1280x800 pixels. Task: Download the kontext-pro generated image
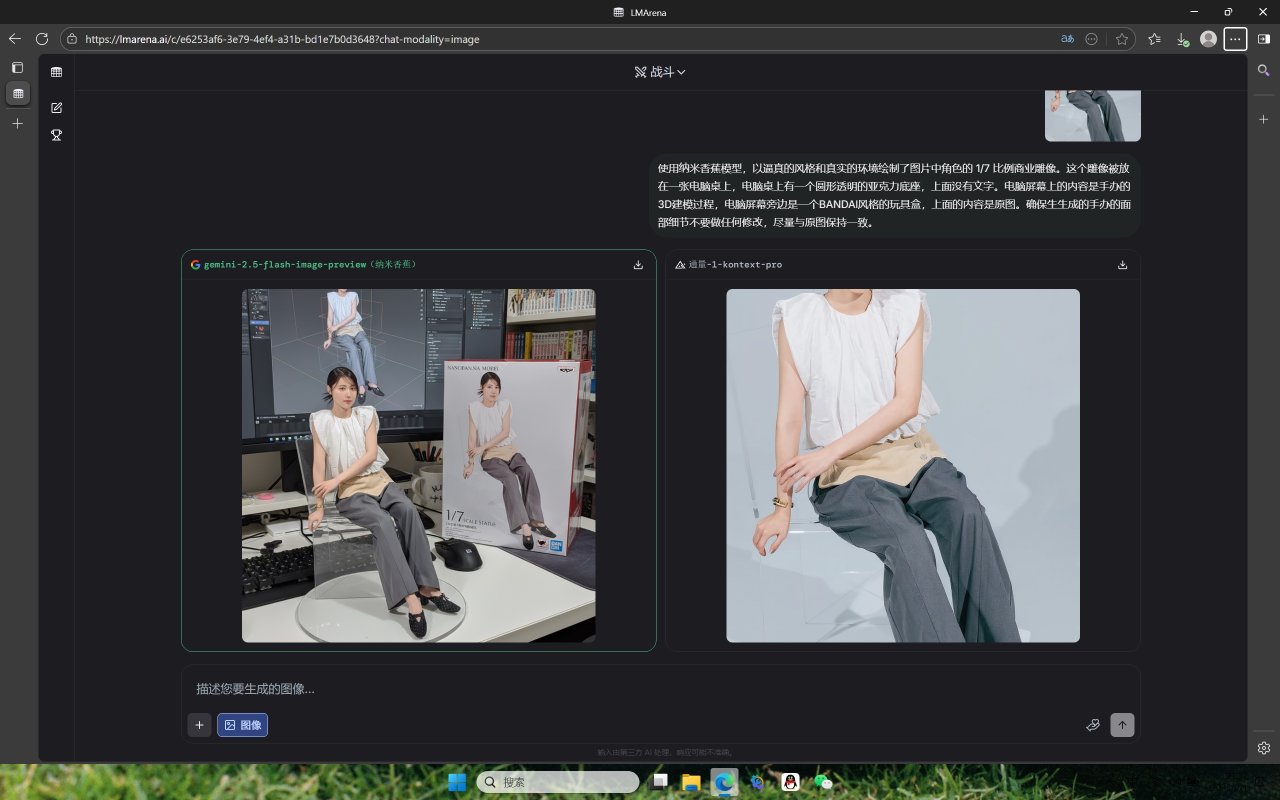point(1122,265)
